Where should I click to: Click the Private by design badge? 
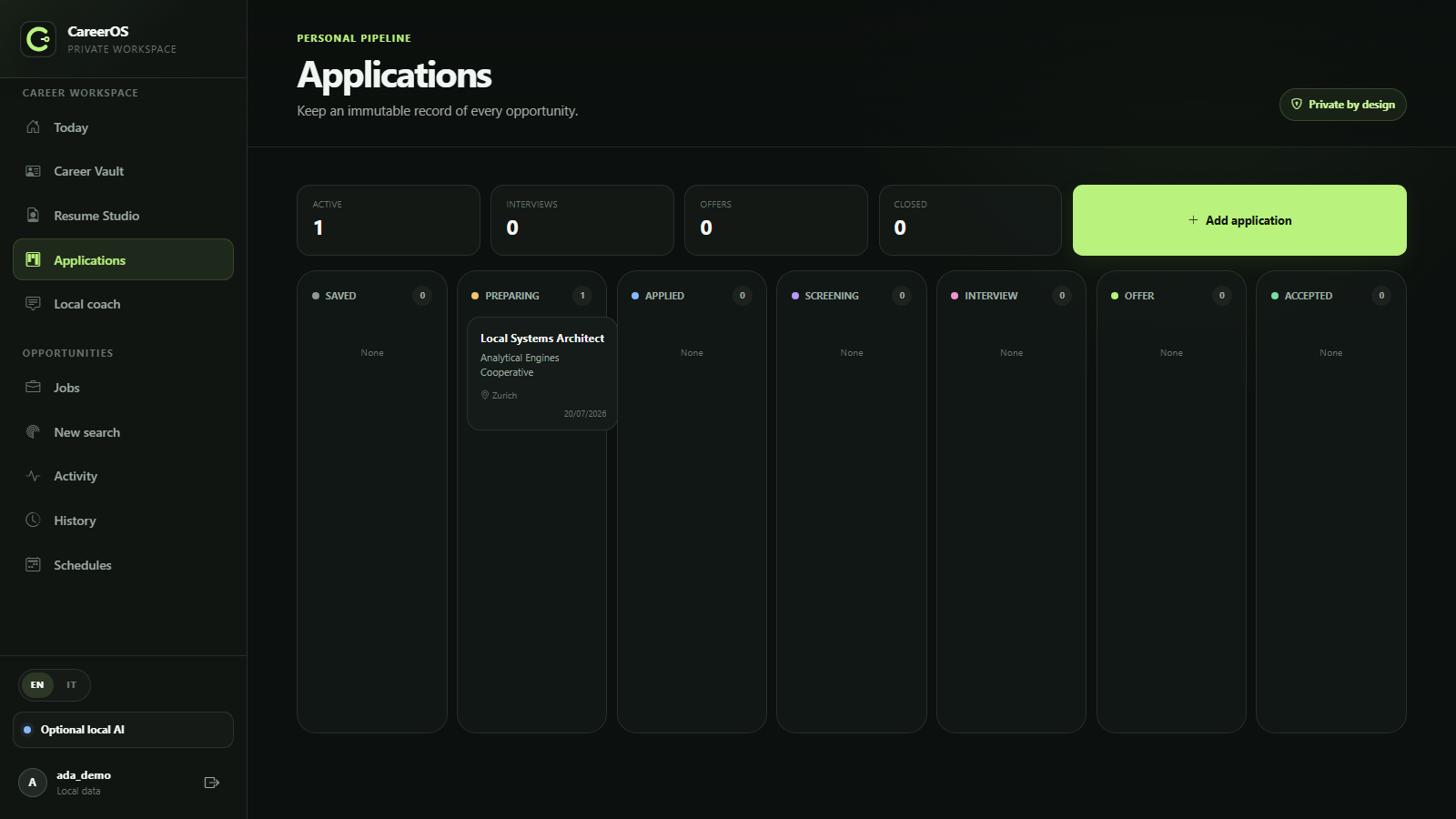click(1343, 105)
